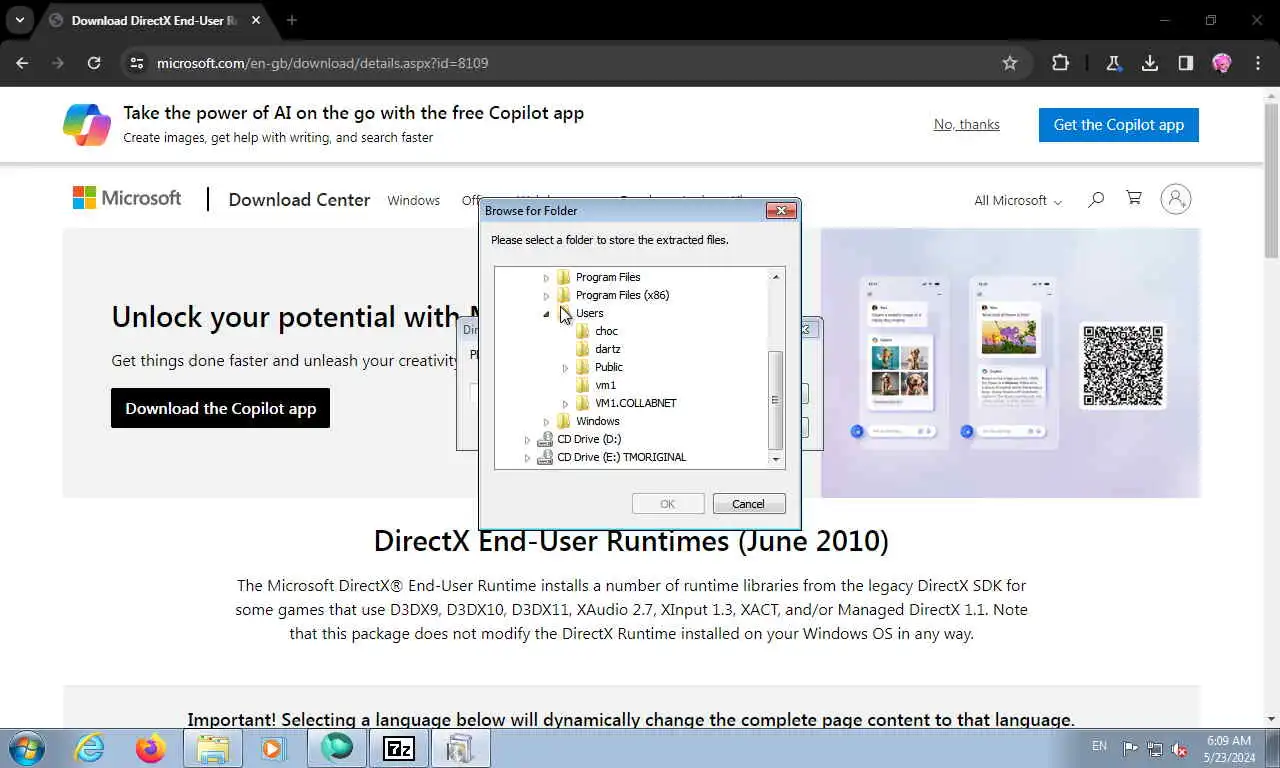This screenshot has width=1280, height=768.
Task: Select the choc user folder
Action: click(x=606, y=331)
